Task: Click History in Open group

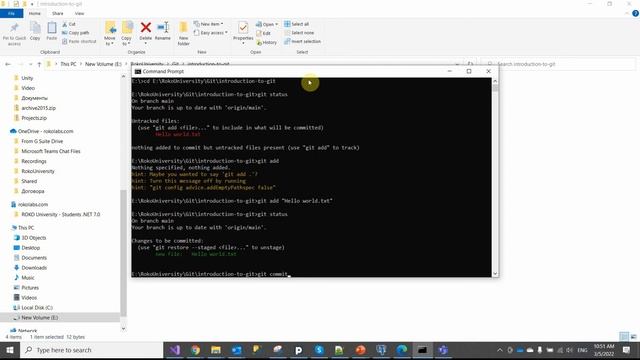Action: point(267,42)
